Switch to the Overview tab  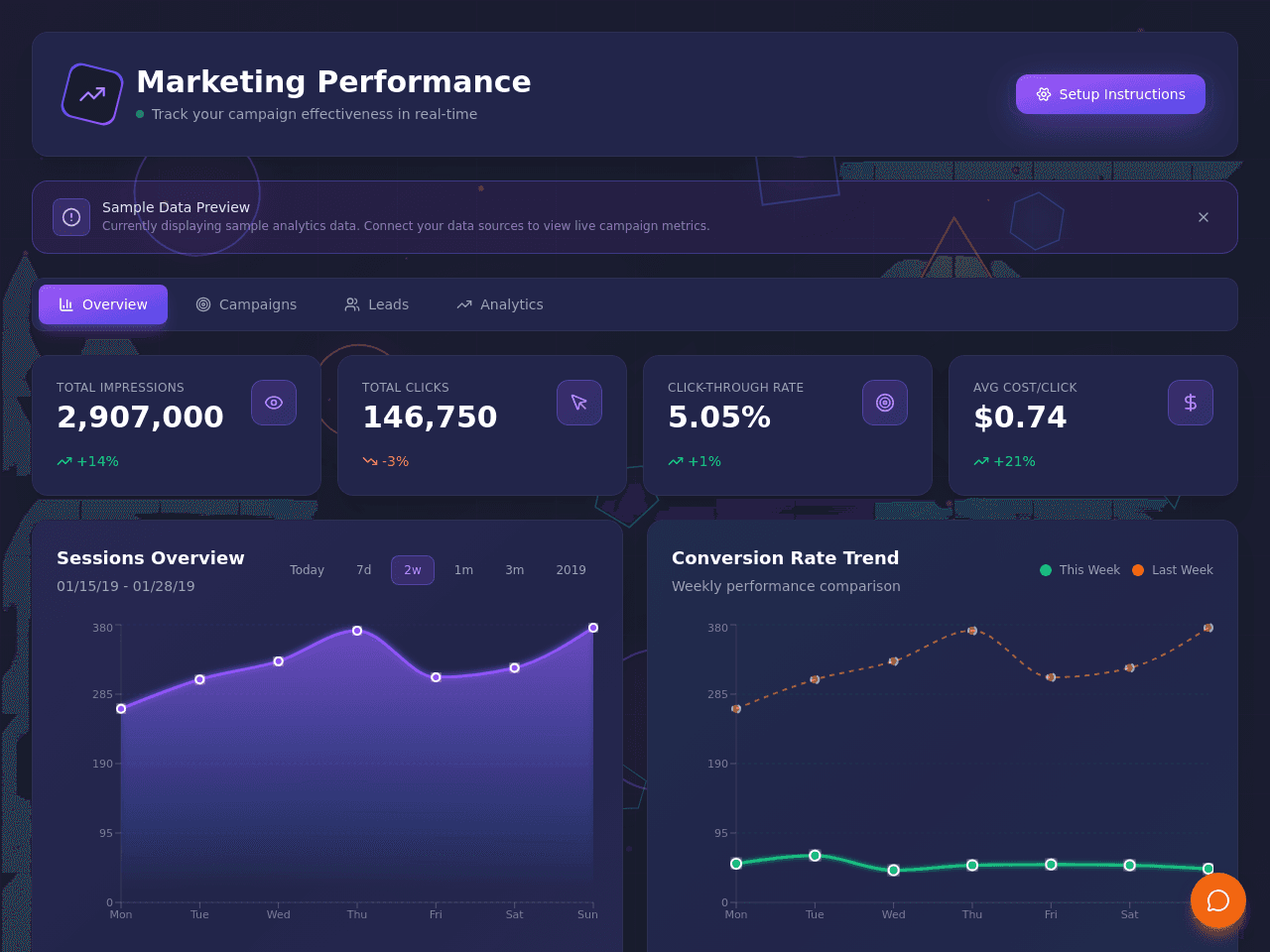pos(103,304)
